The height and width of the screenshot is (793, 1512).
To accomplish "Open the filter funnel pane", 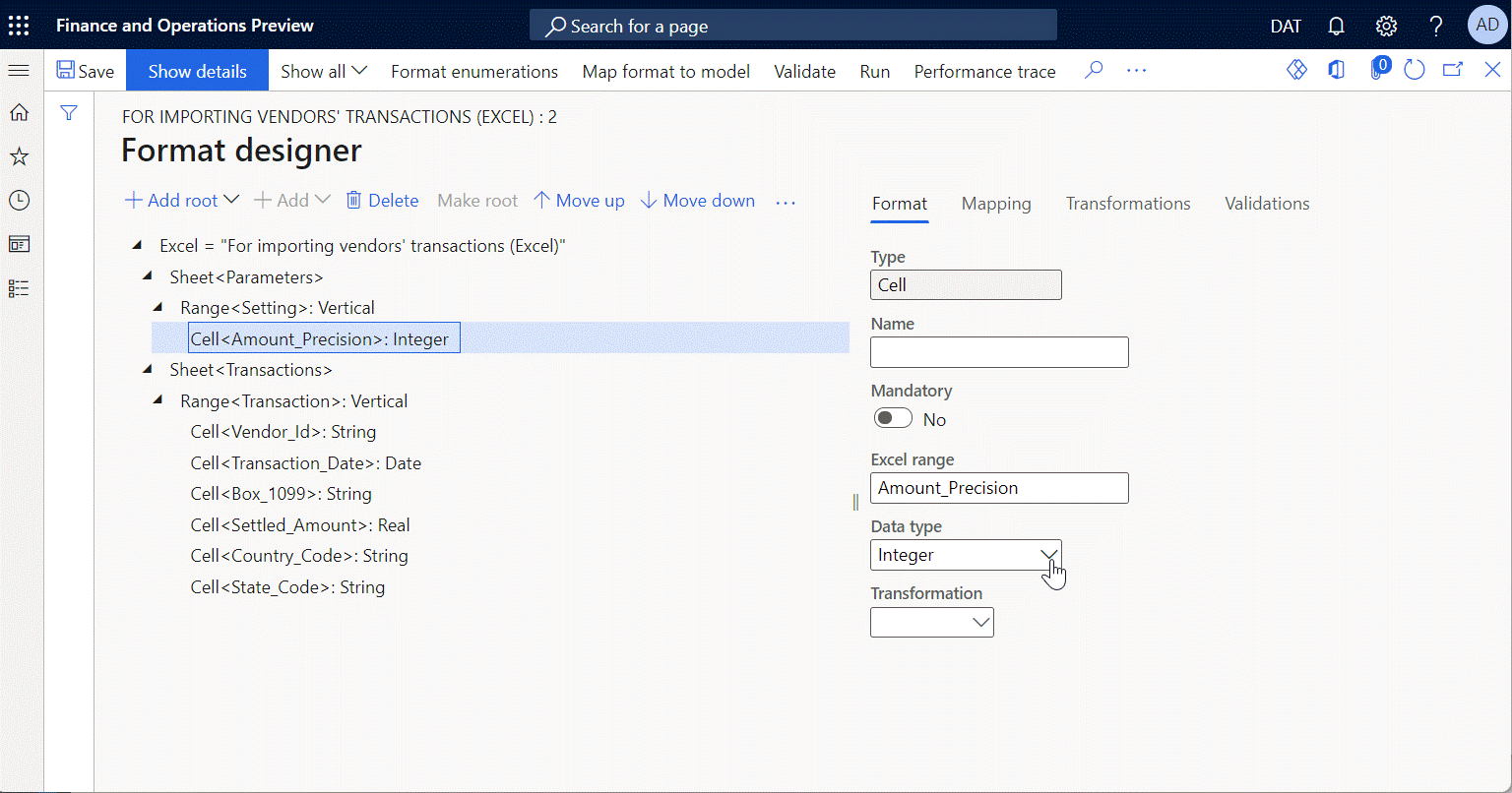I will coord(69,113).
